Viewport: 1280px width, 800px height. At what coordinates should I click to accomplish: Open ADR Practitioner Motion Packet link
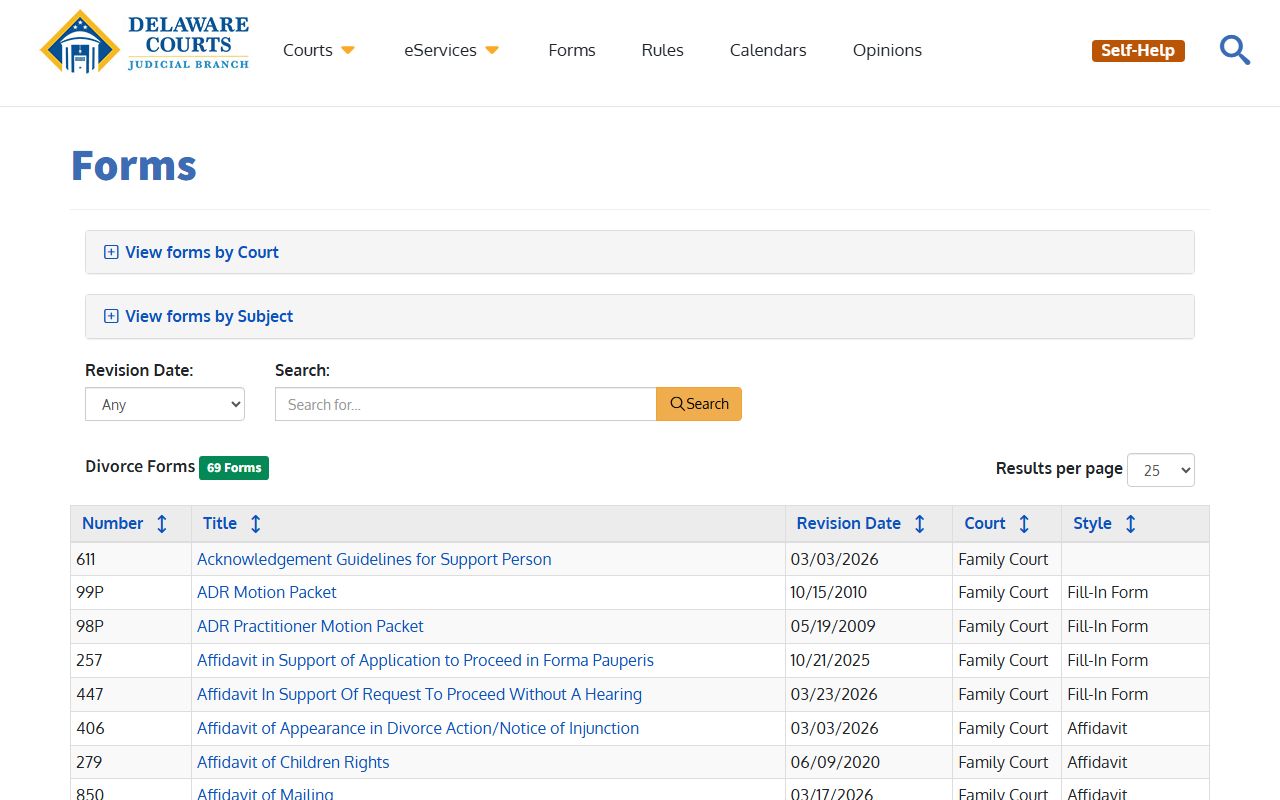pyautogui.click(x=310, y=626)
